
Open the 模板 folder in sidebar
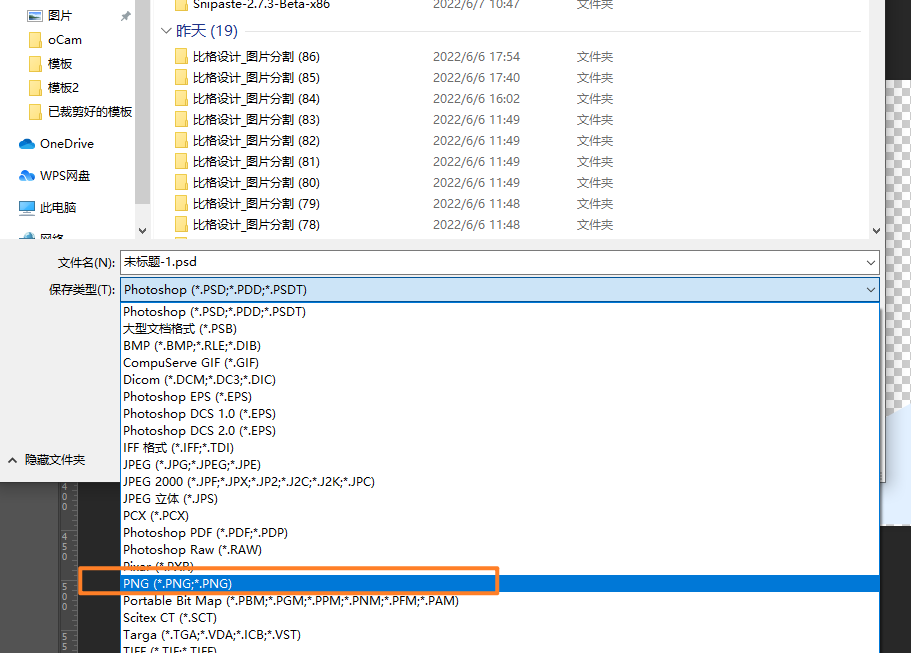point(50,63)
